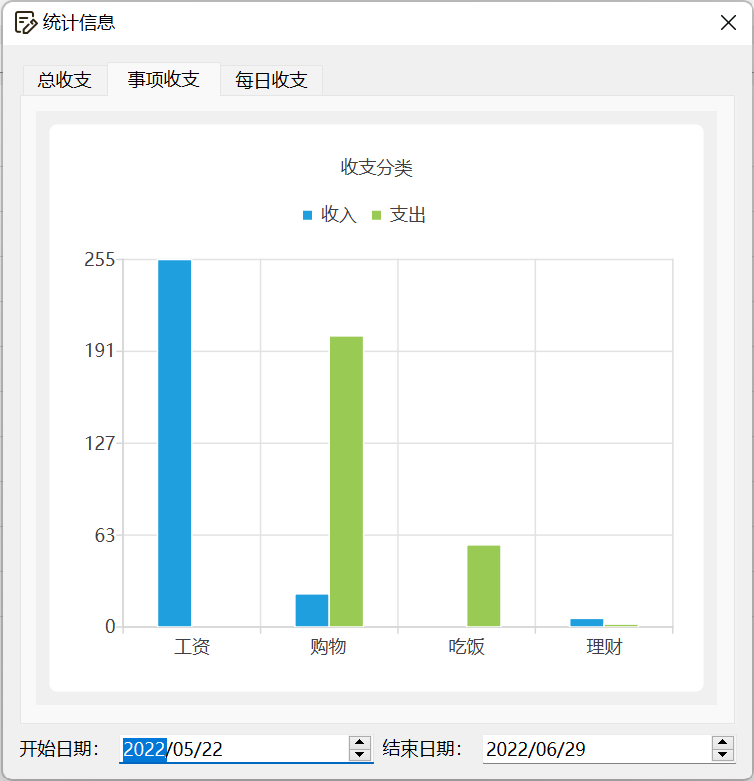Click the 收支分类 chart title
This screenshot has width=754, height=781.
[x=377, y=167]
